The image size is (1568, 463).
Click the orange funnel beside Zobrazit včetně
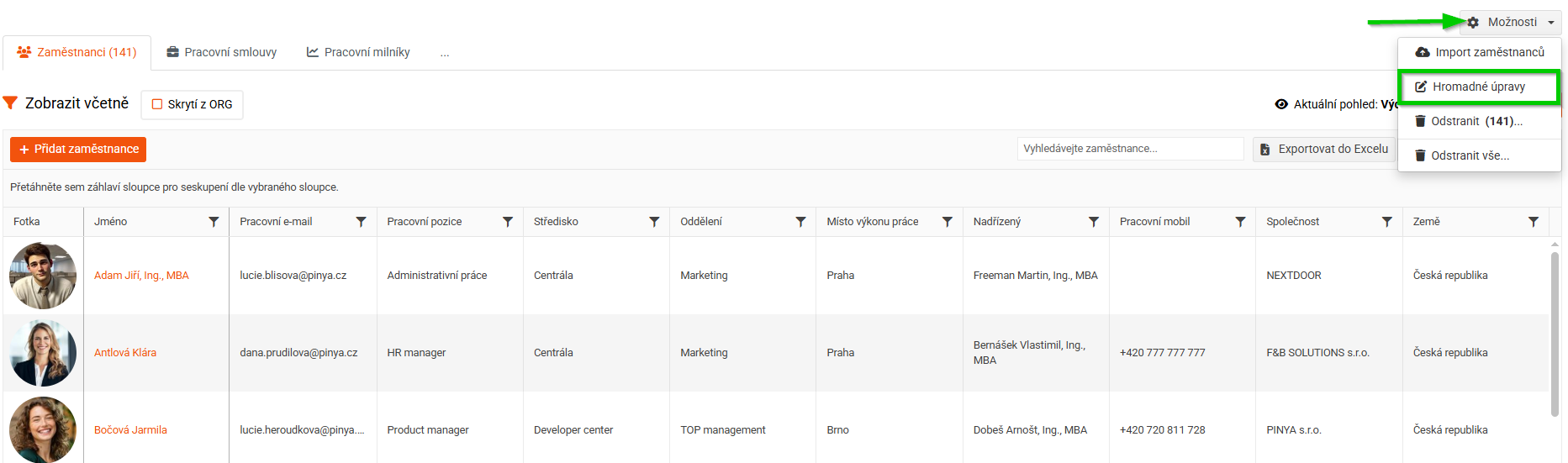[x=10, y=103]
